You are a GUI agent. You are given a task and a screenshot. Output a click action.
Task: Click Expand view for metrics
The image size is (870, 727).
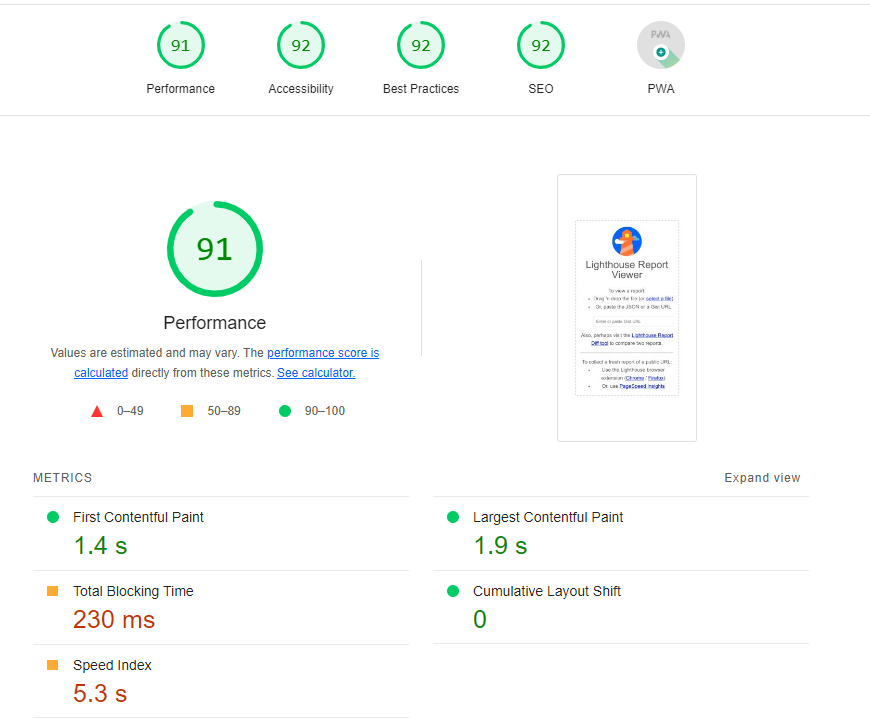tap(762, 478)
